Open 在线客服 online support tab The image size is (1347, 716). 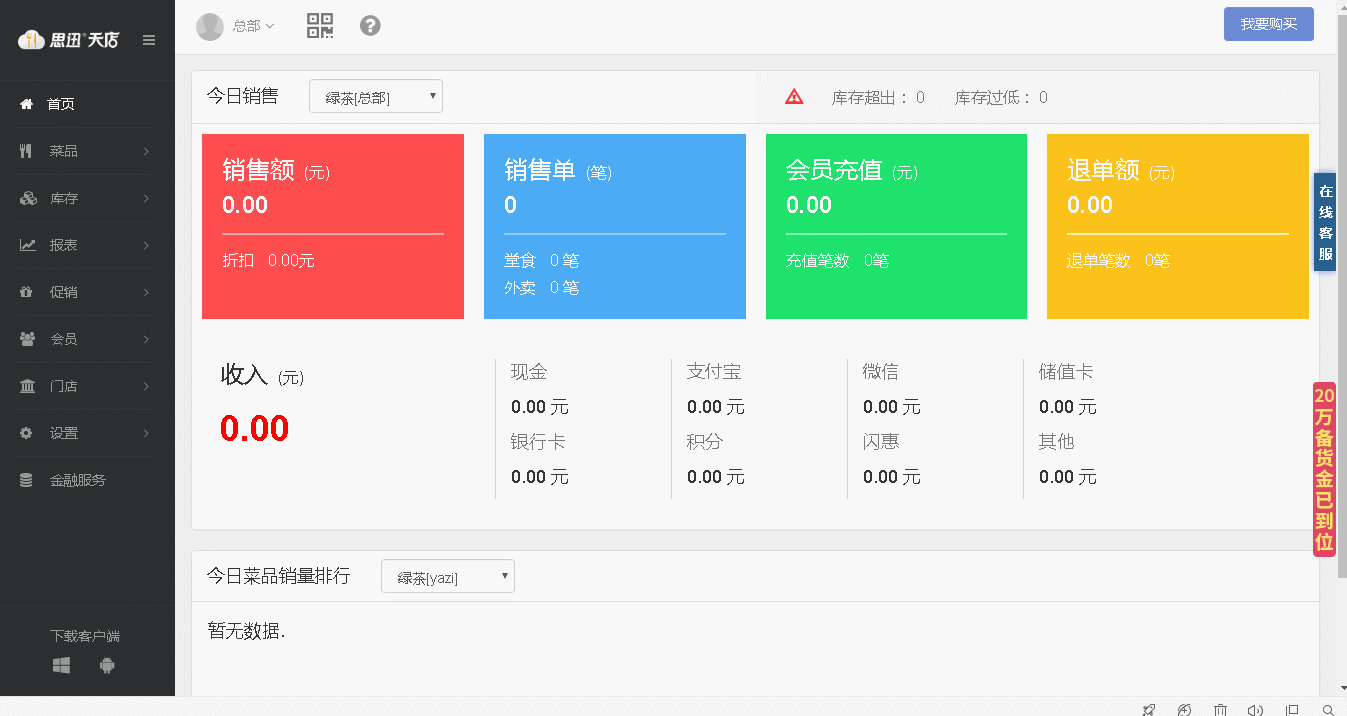pos(1325,222)
